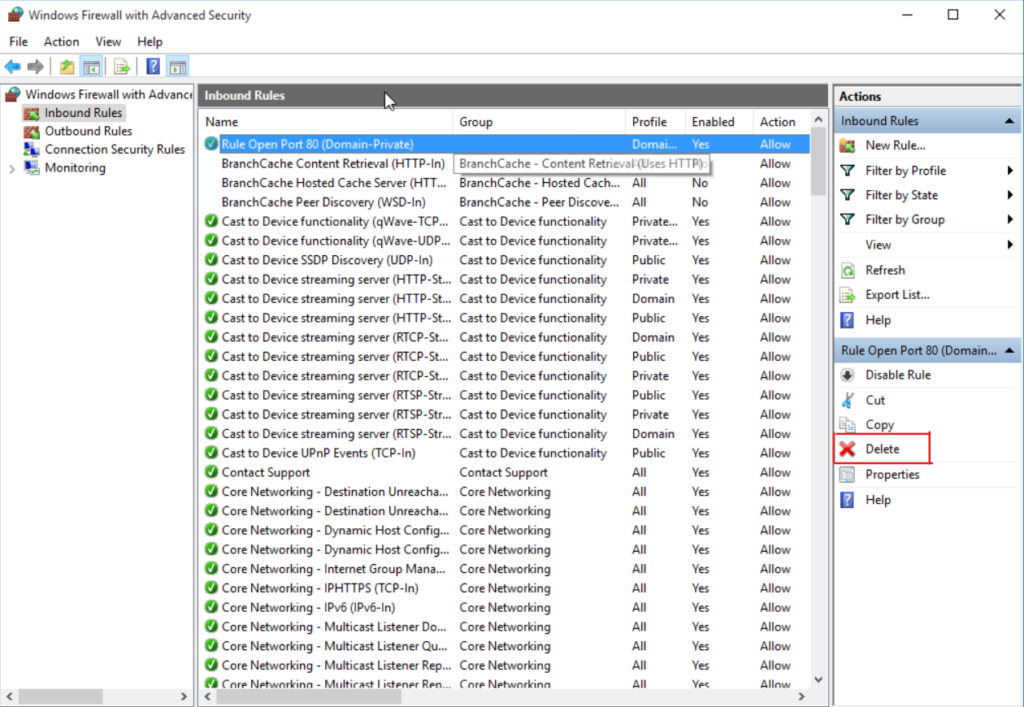Click the Back arrow toolbar icon
Viewport: 1024px width, 707px height.
click(12, 67)
